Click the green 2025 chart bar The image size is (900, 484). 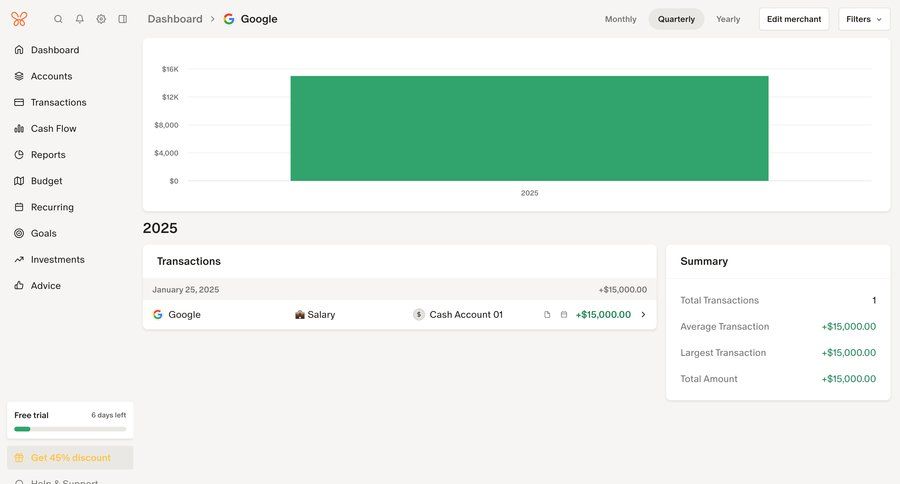click(529, 128)
